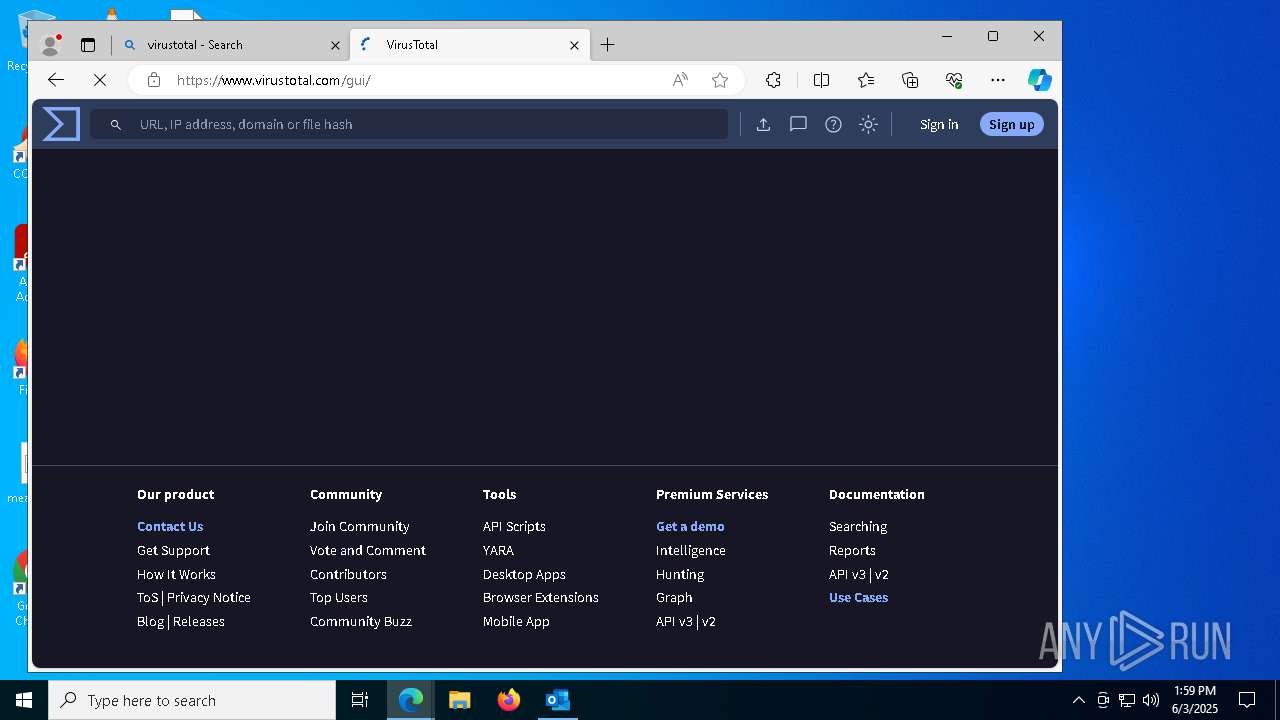Open the Hunting link

pyautogui.click(x=680, y=574)
